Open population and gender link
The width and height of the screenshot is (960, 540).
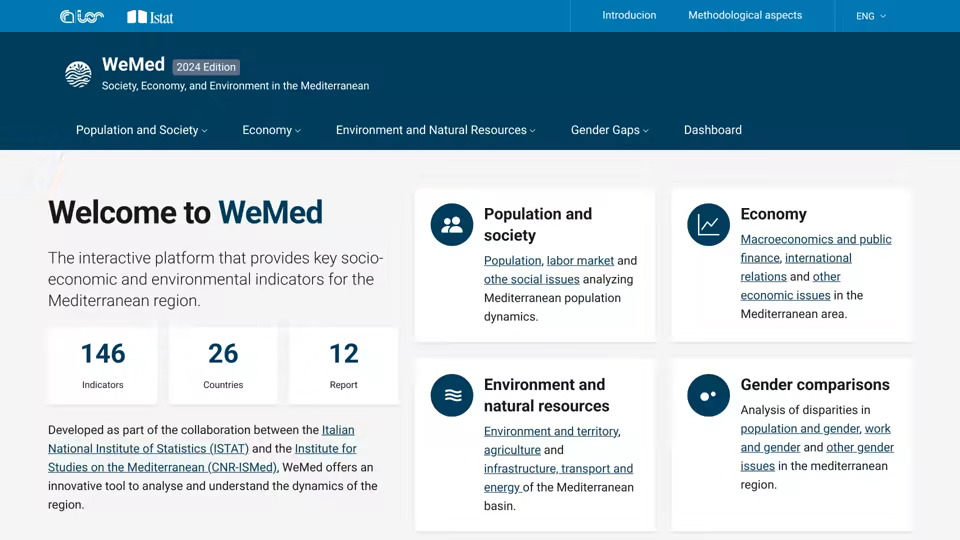[800, 429]
